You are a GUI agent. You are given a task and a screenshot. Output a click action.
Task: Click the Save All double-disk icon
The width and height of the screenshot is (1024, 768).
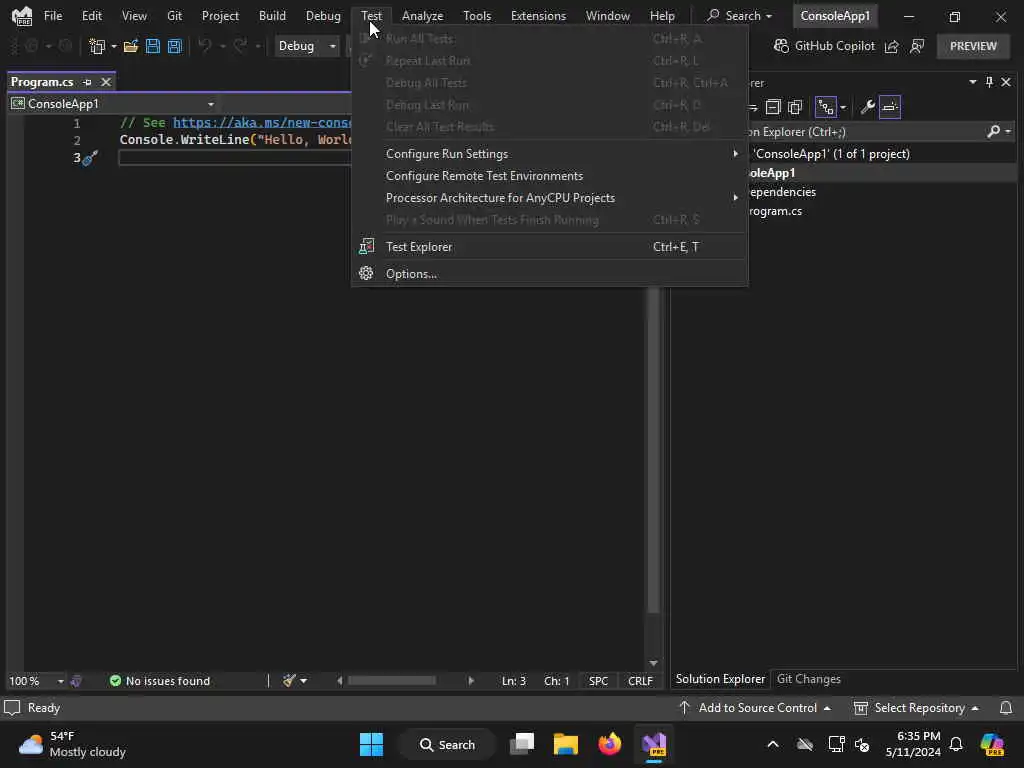point(174,46)
